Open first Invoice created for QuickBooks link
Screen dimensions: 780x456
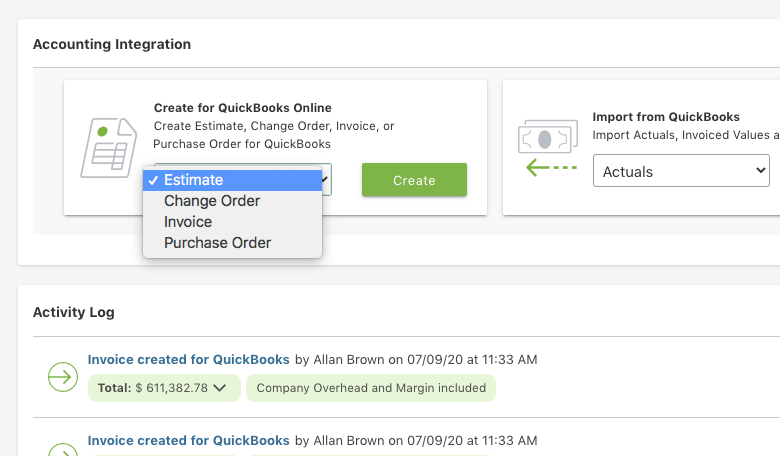point(188,359)
